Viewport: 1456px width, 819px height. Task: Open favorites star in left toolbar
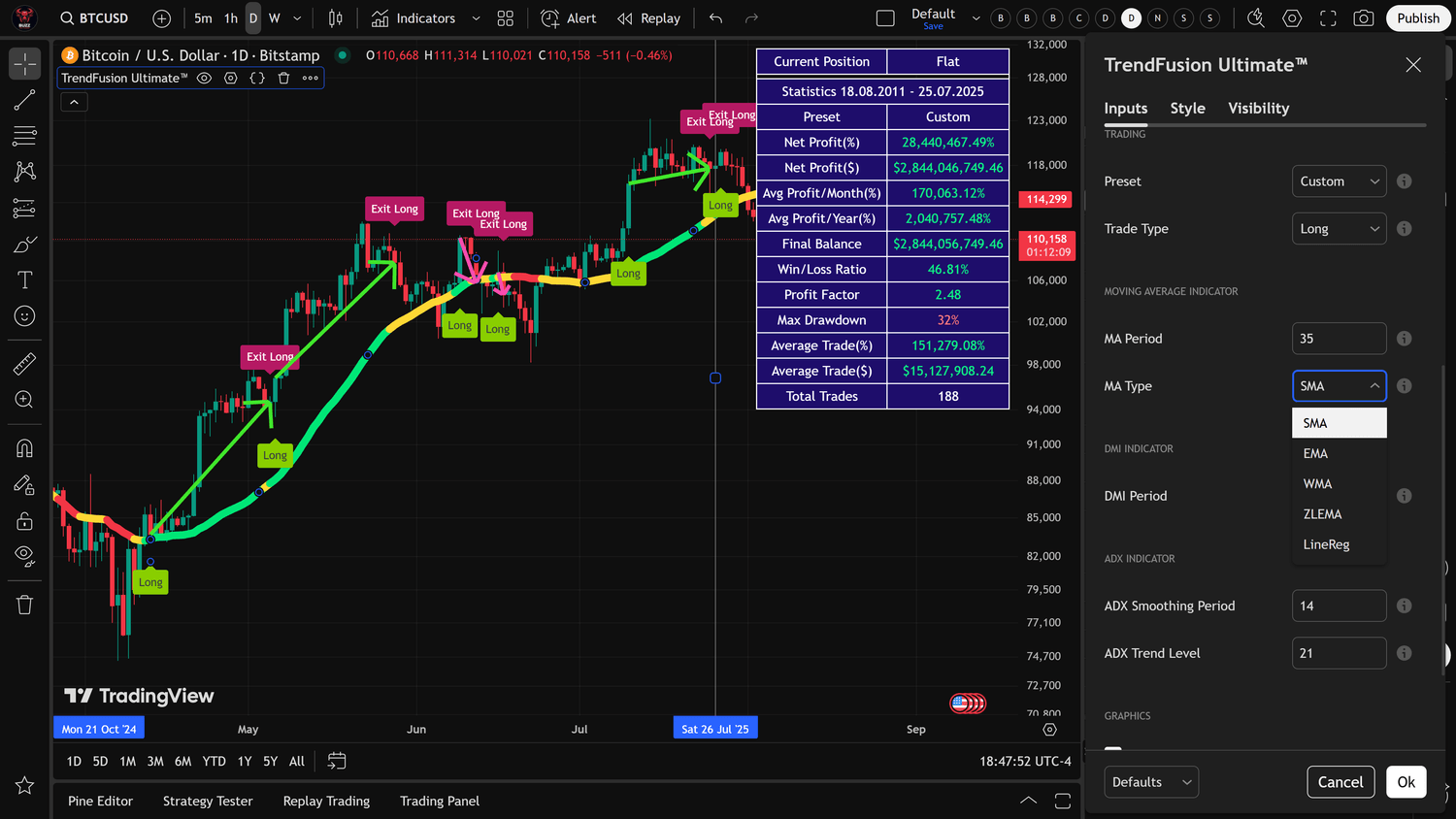[x=25, y=786]
